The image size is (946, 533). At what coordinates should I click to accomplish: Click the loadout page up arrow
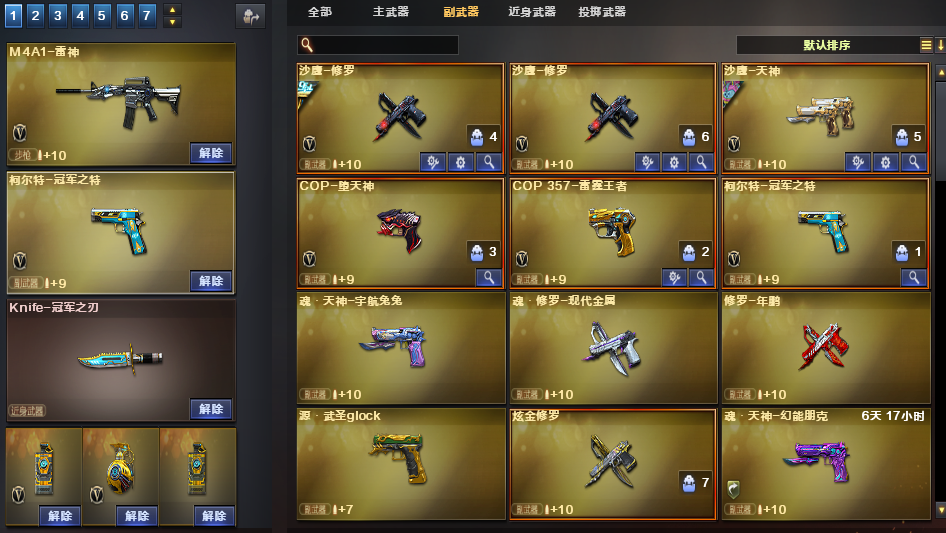coord(173,10)
